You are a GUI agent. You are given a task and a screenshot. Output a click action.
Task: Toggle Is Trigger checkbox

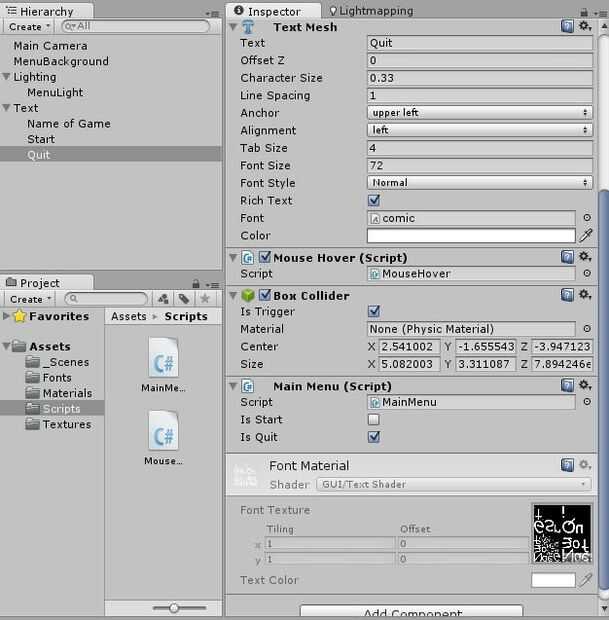(374, 311)
